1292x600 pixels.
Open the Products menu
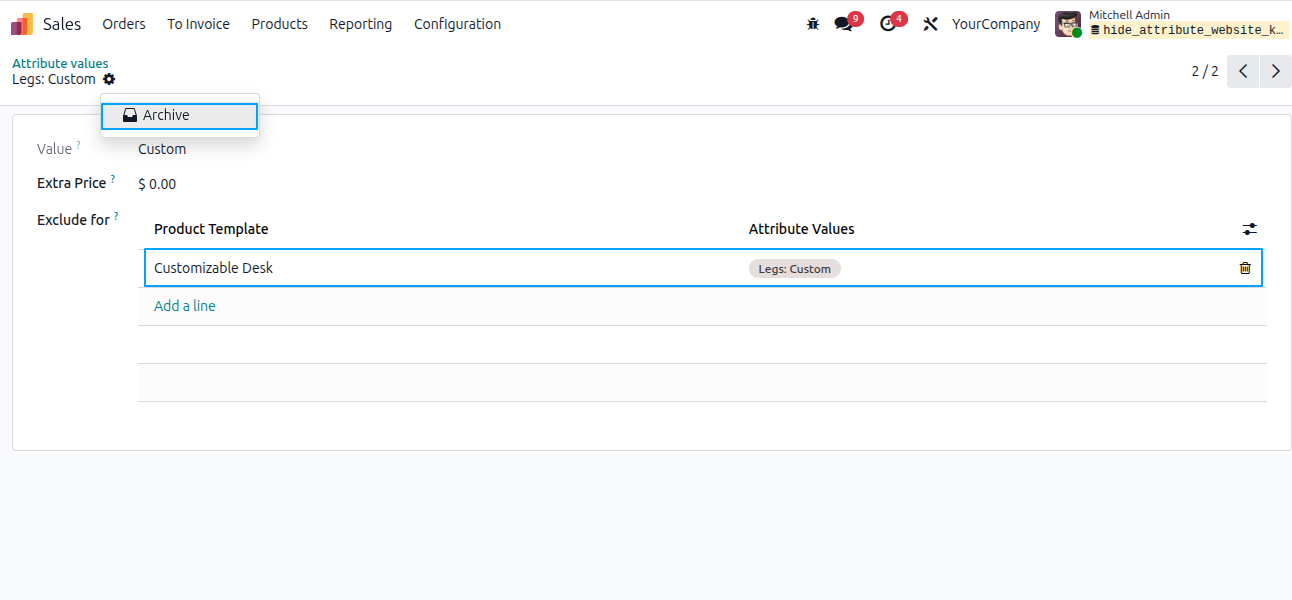[279, 24]
